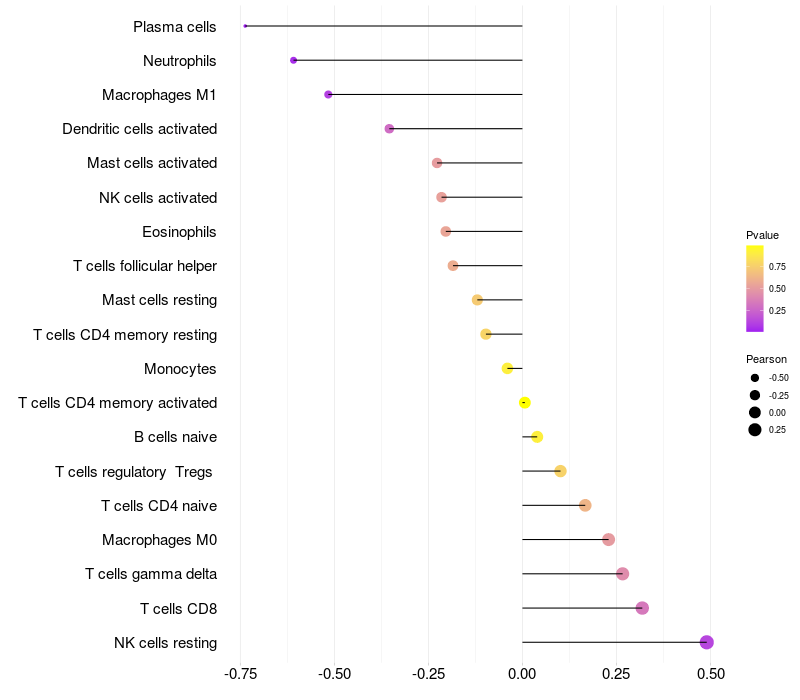
Task: Click the B cells naive data point
Action: tap(537, 437)
